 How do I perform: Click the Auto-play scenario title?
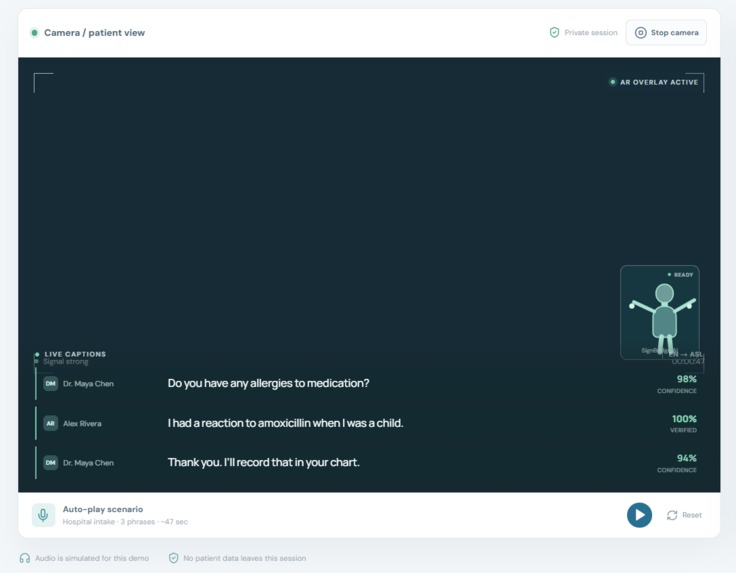click(103, 509)
